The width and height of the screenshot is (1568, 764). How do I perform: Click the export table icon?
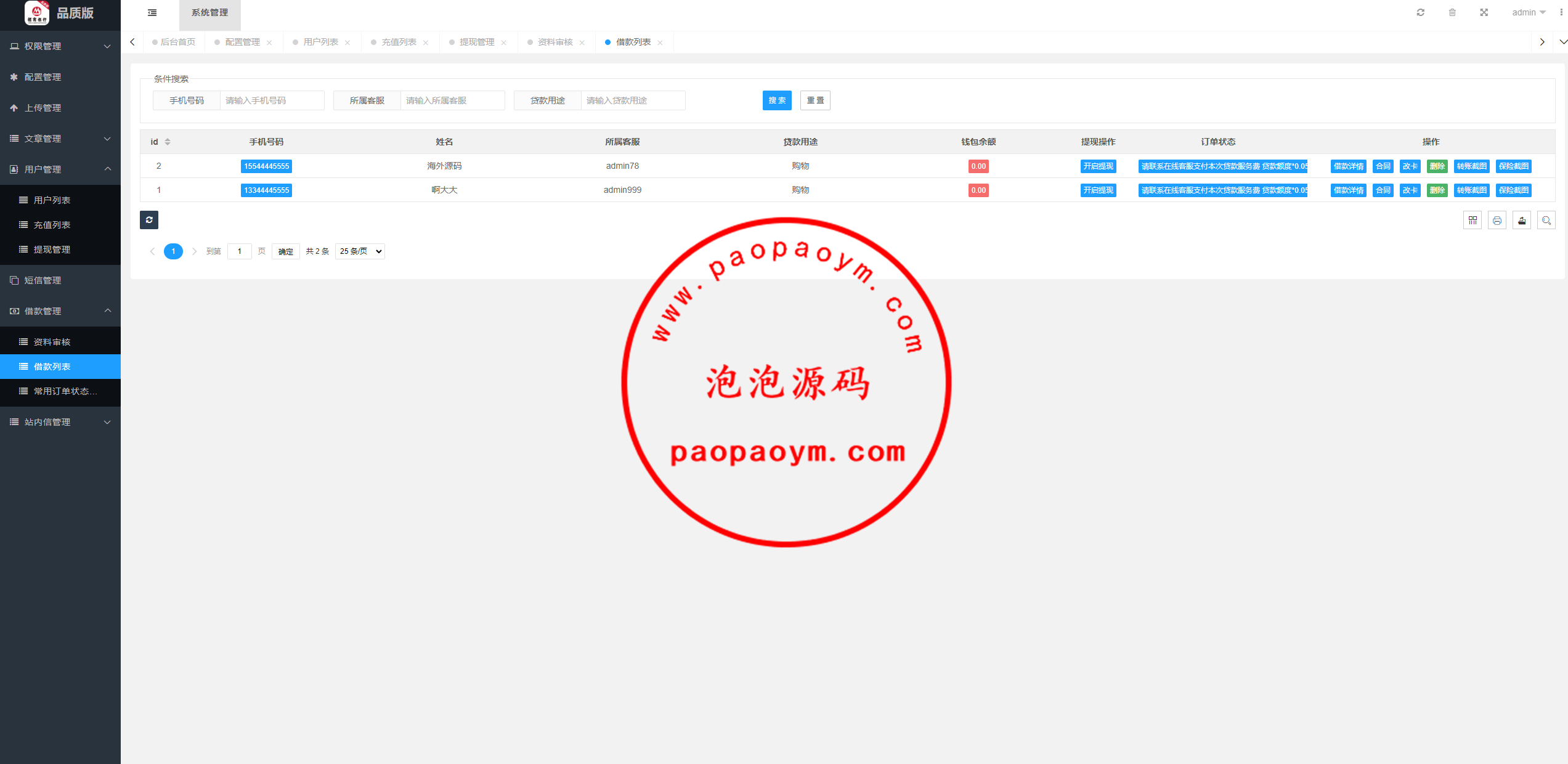click(1522, 221)
